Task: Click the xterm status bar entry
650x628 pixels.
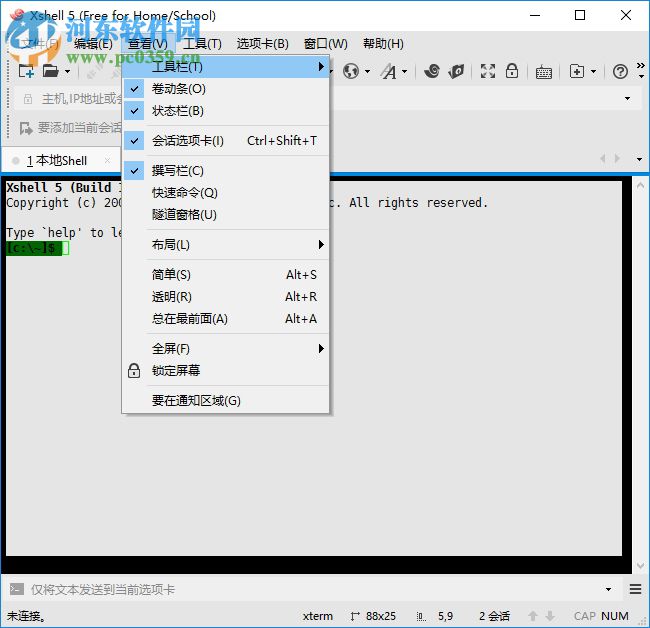Action: (x=318, y=616)
